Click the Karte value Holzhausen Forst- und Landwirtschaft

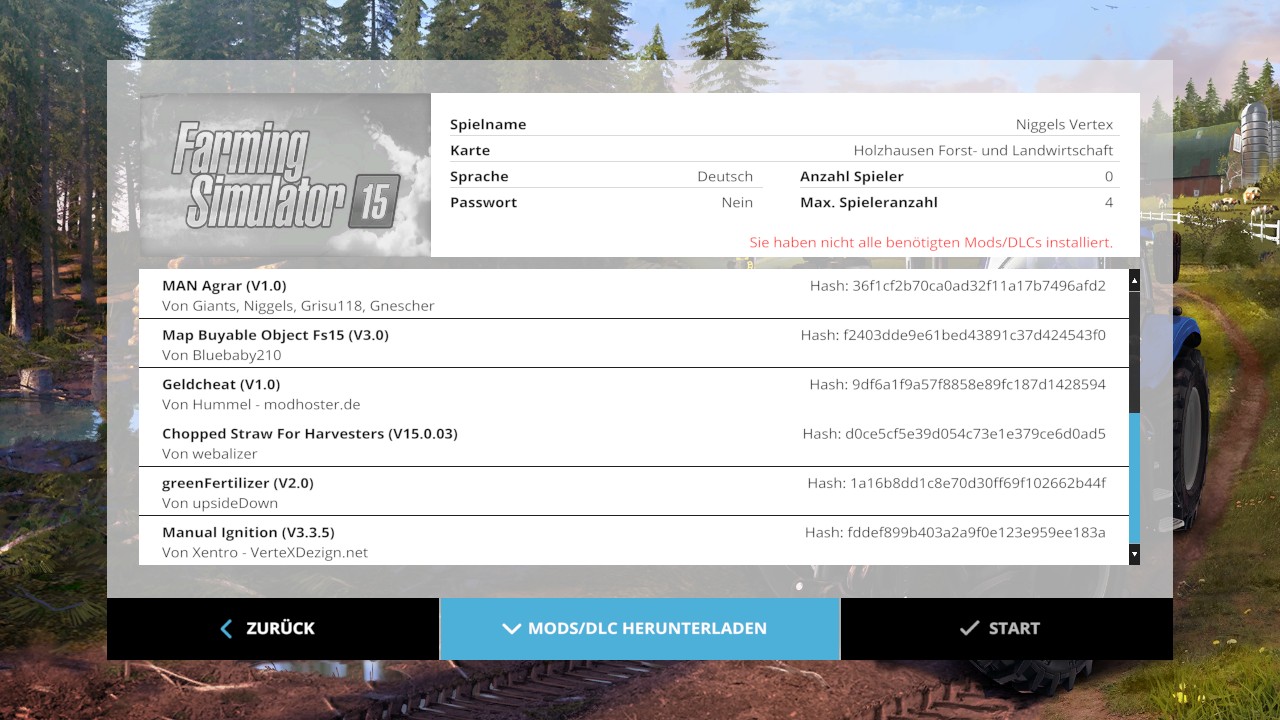(x=982, y=151)
